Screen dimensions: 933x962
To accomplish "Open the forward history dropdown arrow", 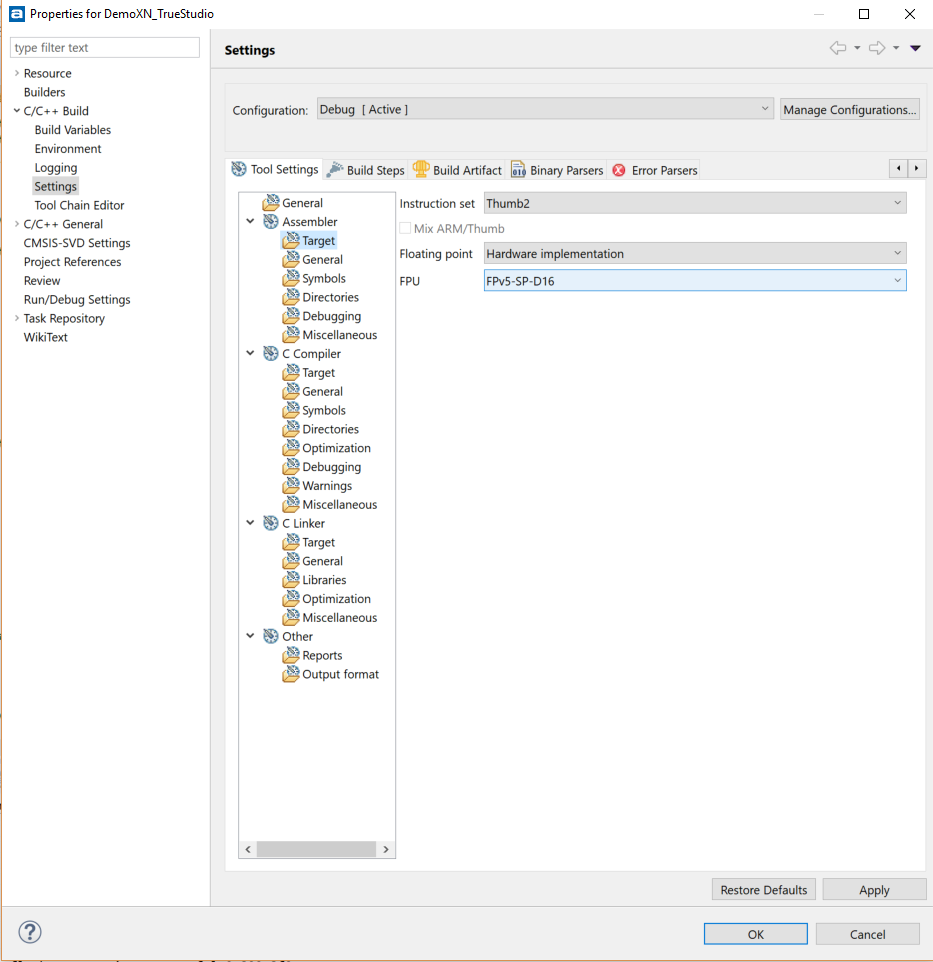I will (896, 48).
